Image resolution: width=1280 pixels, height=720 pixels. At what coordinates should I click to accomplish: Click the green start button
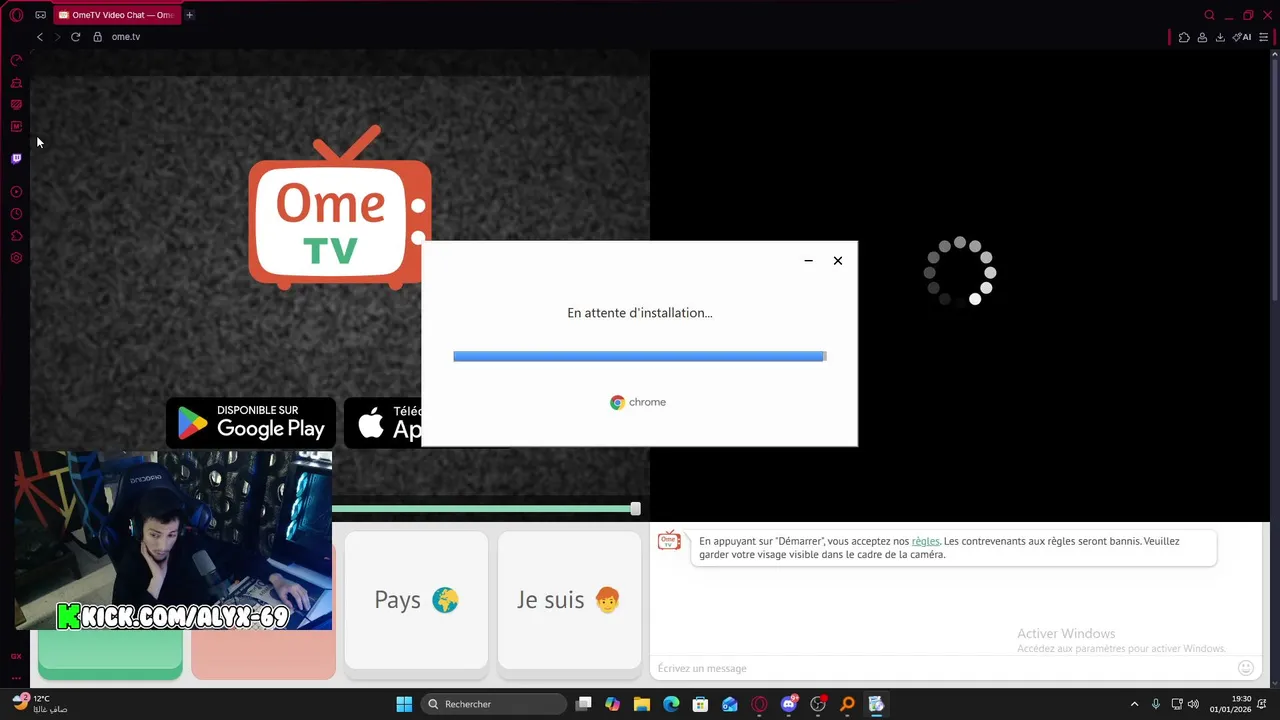pos(110,655)
